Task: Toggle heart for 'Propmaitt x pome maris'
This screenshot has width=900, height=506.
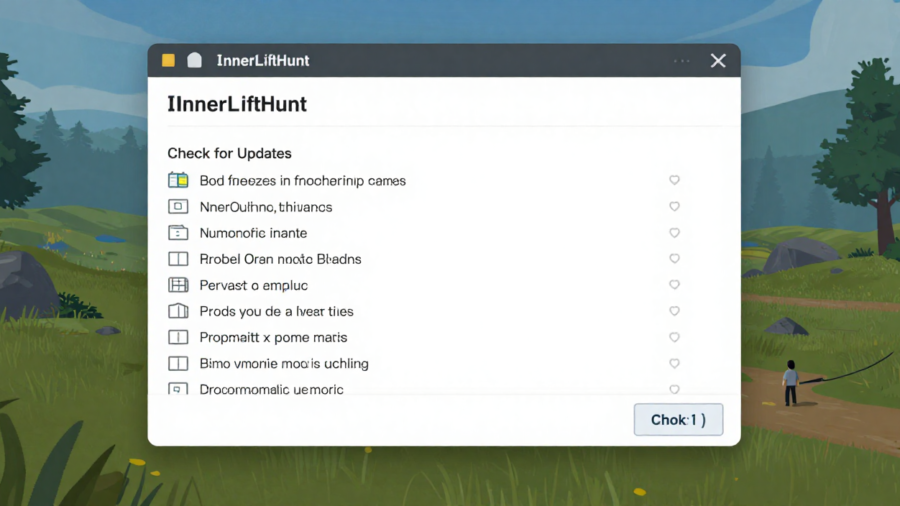Action: (674, 337)
